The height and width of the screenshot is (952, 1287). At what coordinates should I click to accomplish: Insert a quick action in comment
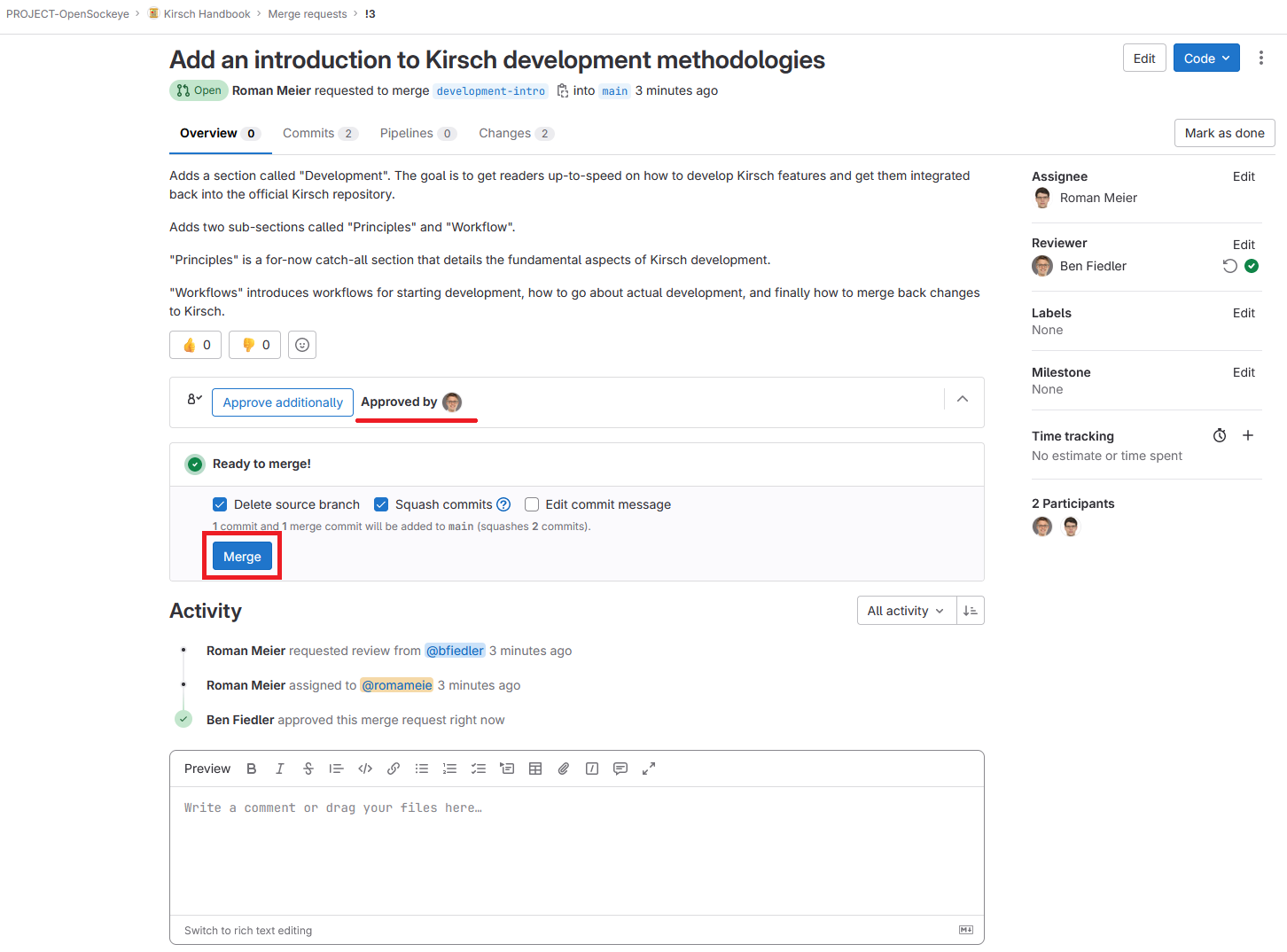pos(592,769)
